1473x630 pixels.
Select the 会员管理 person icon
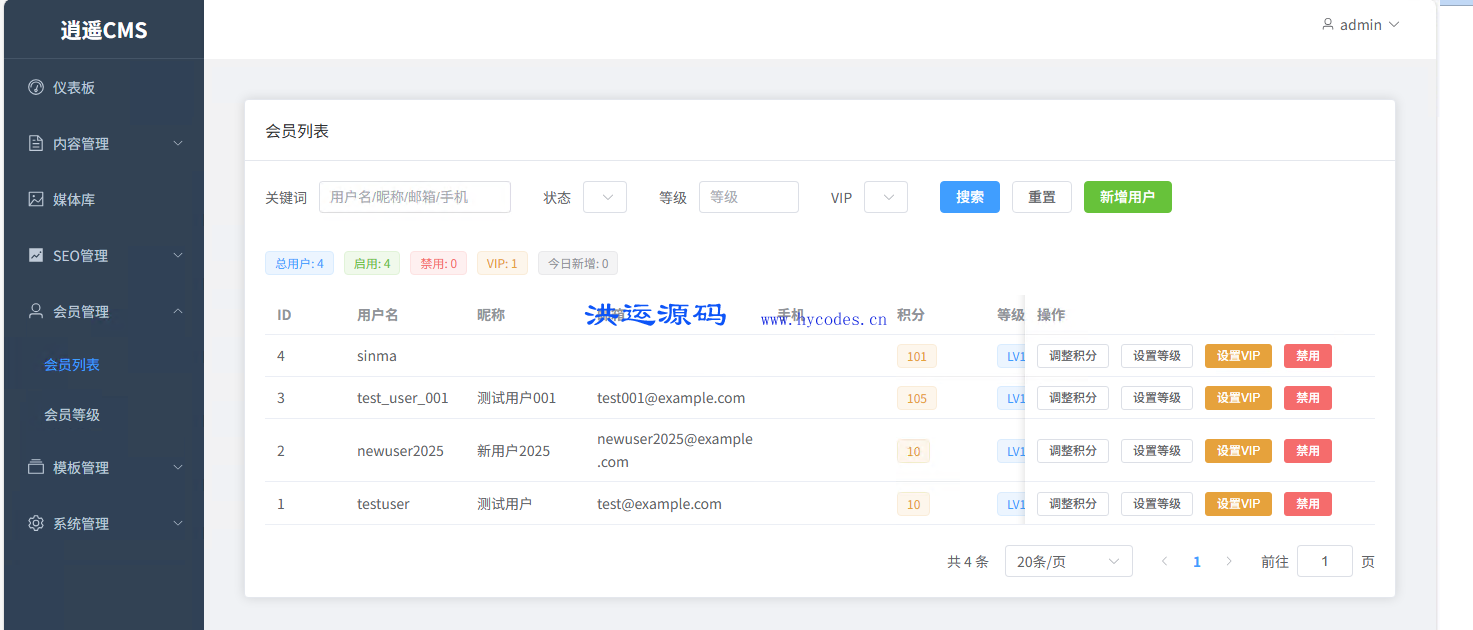pyautogui.click(x=38, y=311)
